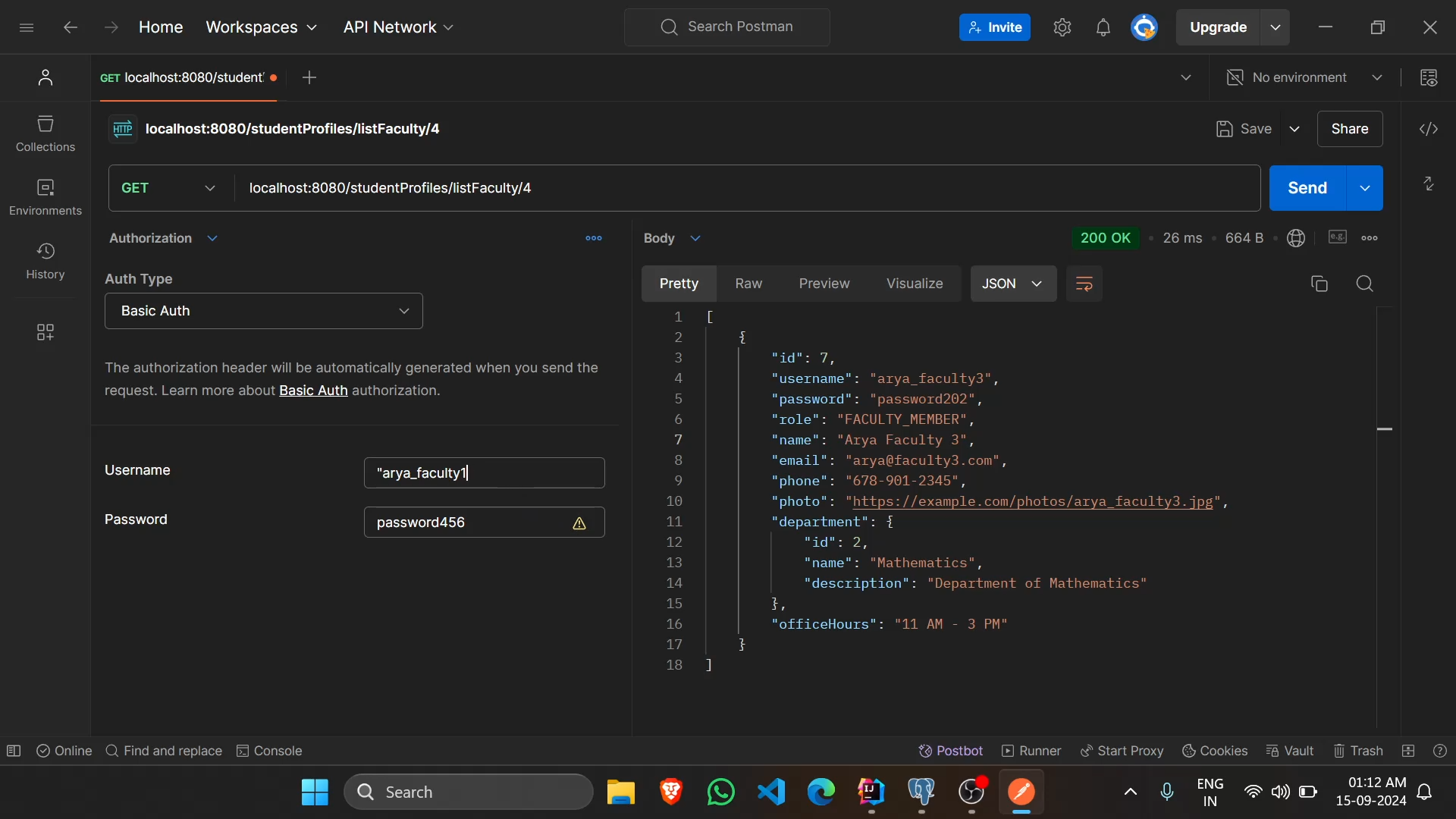Open Find and replace
Image resolution: width=1456 pixels, height=819 pixels.
click(164, 751)
